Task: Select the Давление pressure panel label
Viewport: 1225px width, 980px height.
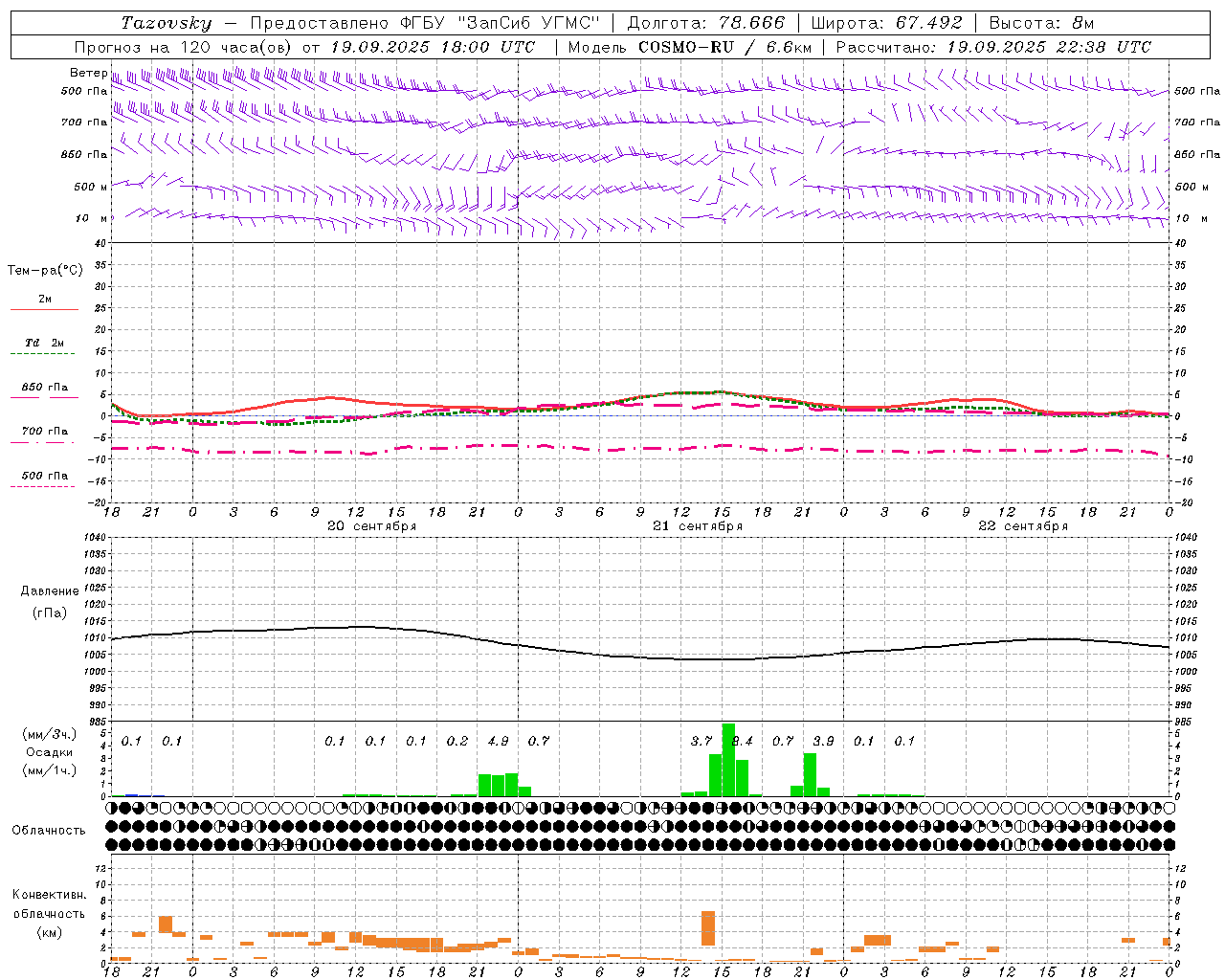Action: pos(50,591)
